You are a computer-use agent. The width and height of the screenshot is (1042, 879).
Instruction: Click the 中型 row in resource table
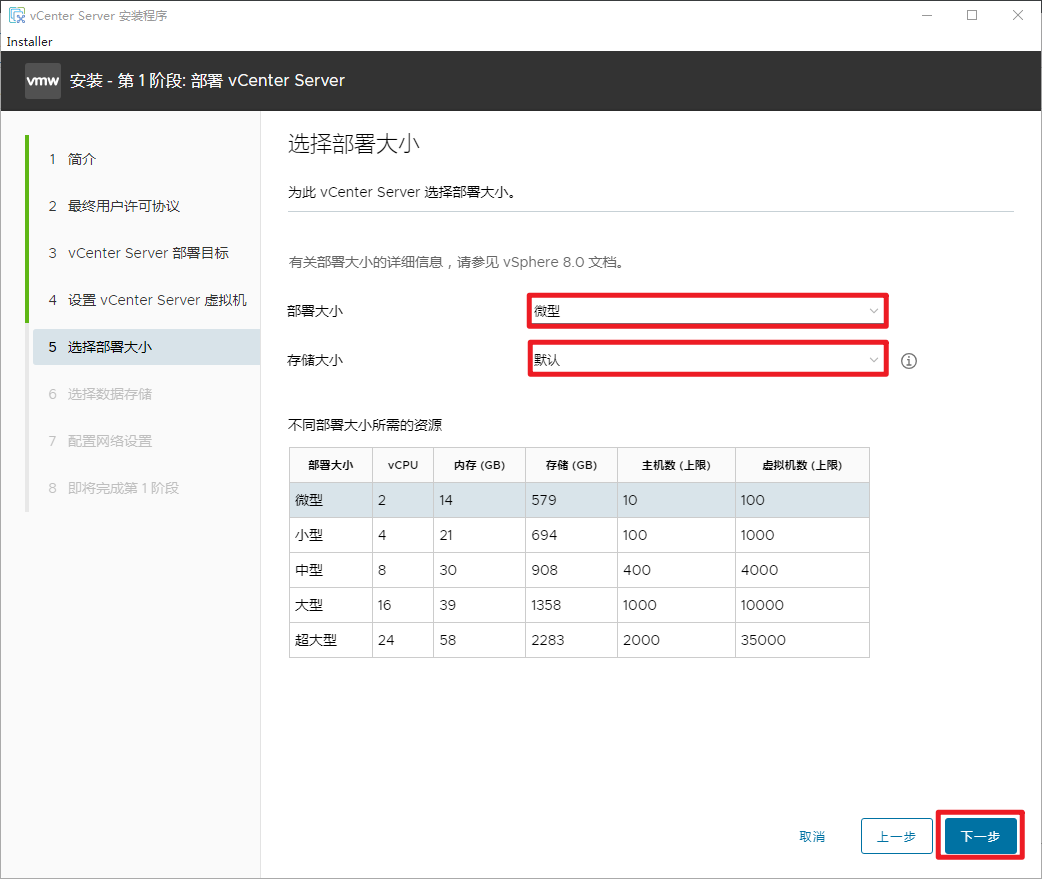tap(578, 570)
